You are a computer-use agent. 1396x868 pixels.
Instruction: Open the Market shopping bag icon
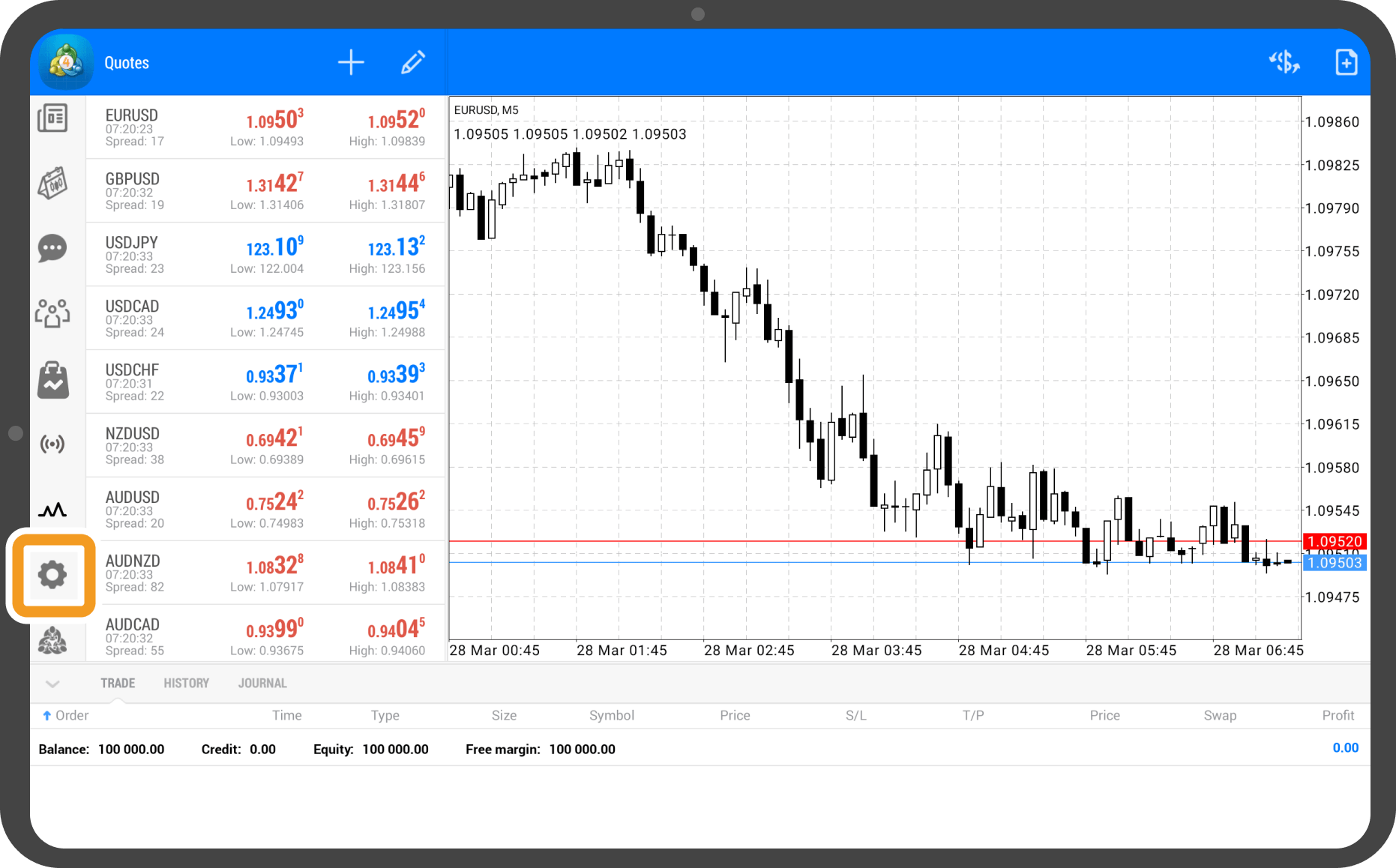click(x=52, y=380)
